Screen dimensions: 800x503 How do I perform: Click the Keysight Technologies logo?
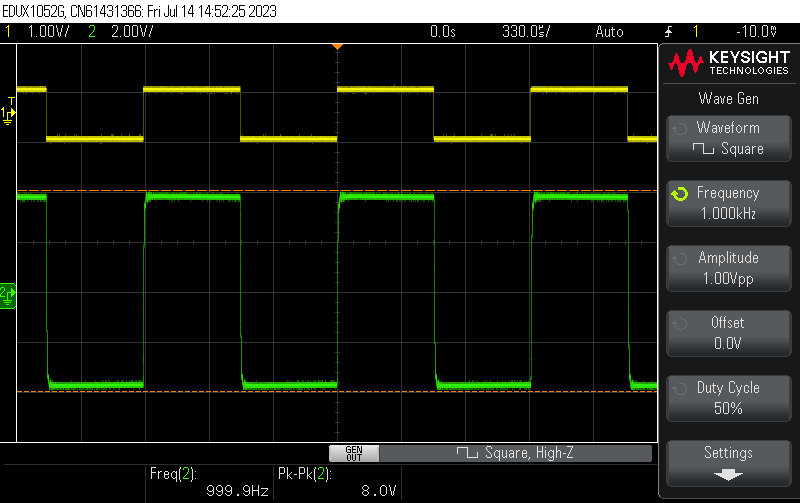[729, 63]
